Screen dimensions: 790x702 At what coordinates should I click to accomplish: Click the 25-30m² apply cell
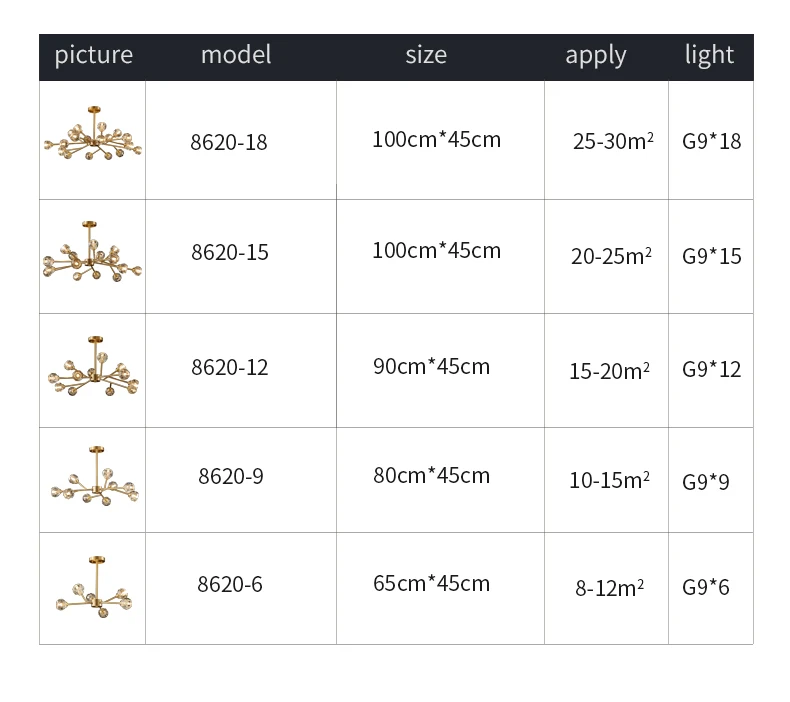tap(613, 141)
